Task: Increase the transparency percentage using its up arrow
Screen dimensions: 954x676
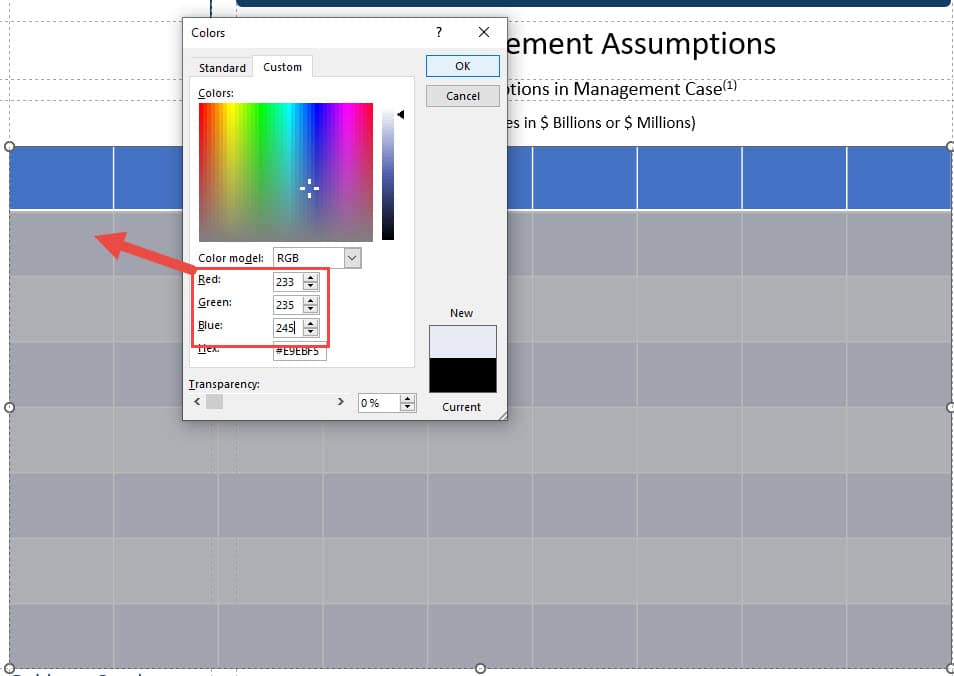Action: pos(408,398)
